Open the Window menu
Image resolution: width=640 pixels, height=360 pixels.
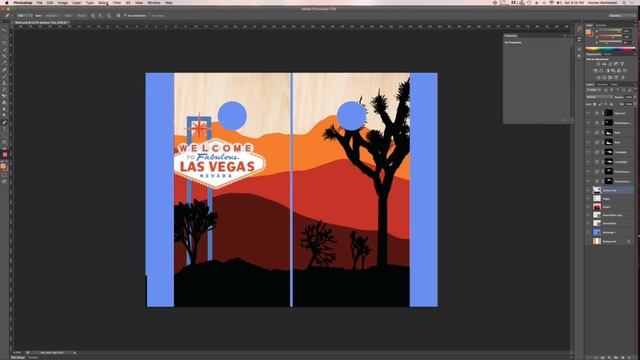click(153, 3)
